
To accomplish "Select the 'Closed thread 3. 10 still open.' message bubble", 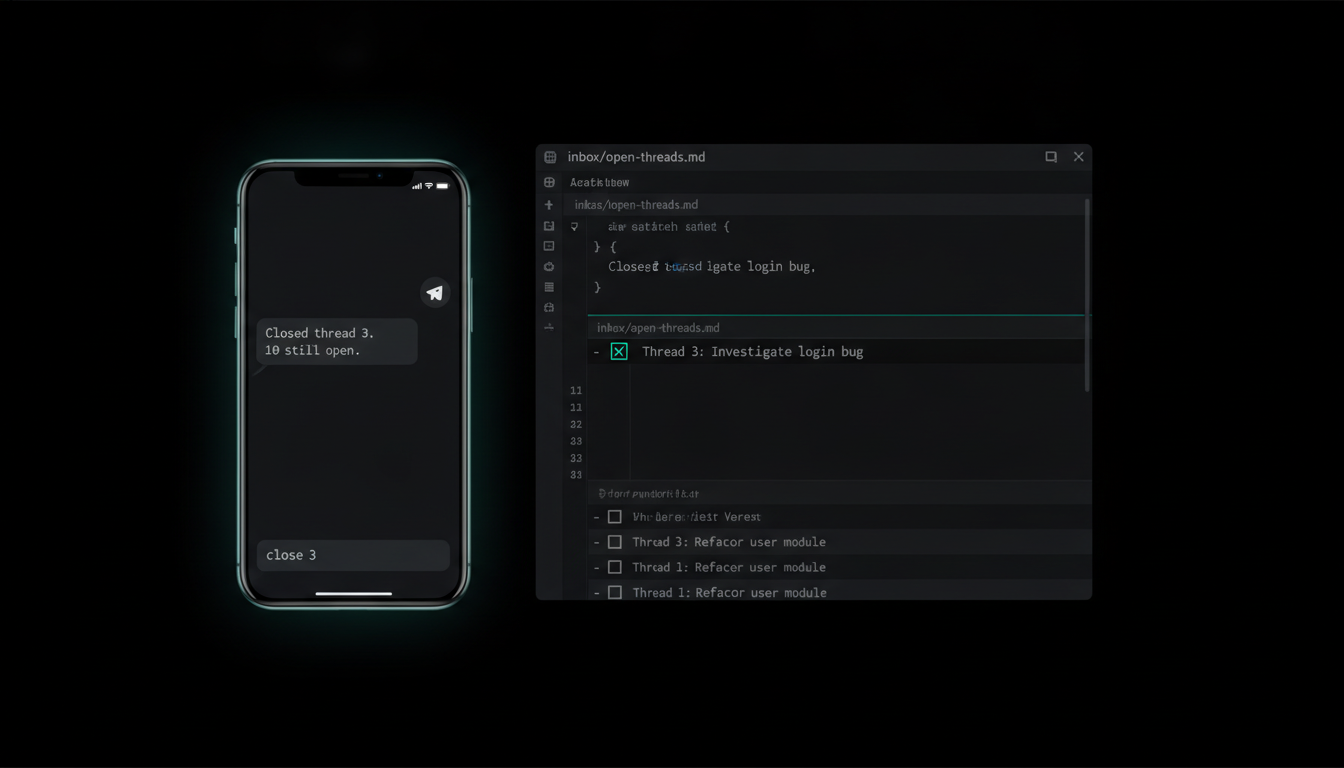I will coord(337,341).
